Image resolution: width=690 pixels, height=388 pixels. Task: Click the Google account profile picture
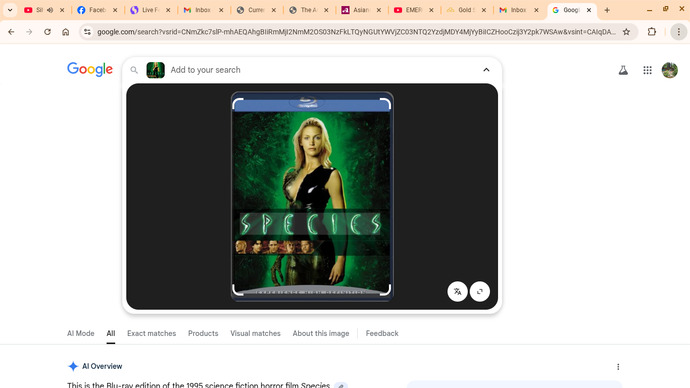670,70
